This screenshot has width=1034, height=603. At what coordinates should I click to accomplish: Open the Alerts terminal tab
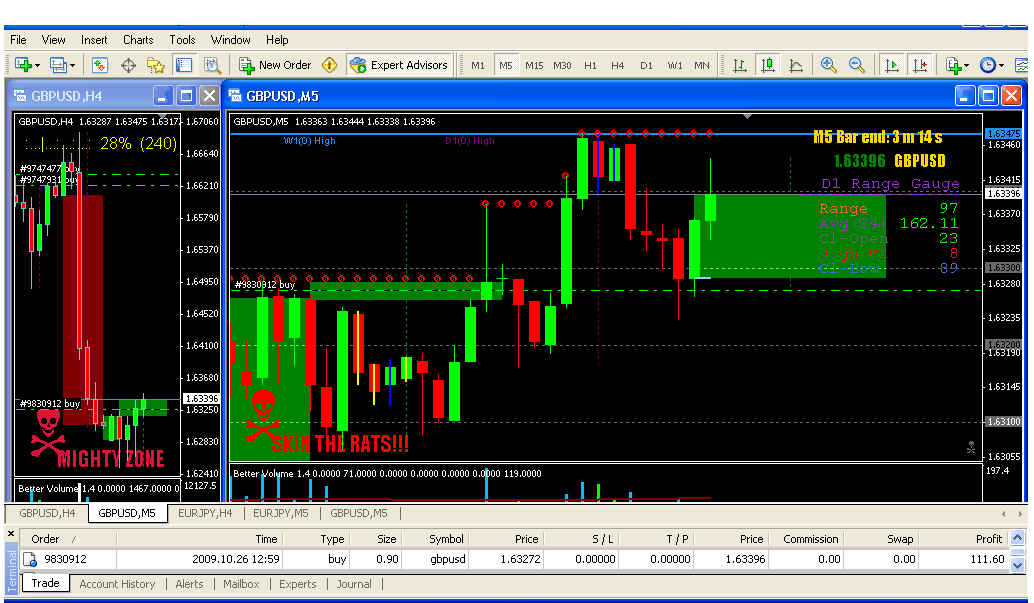click(189, 584)
